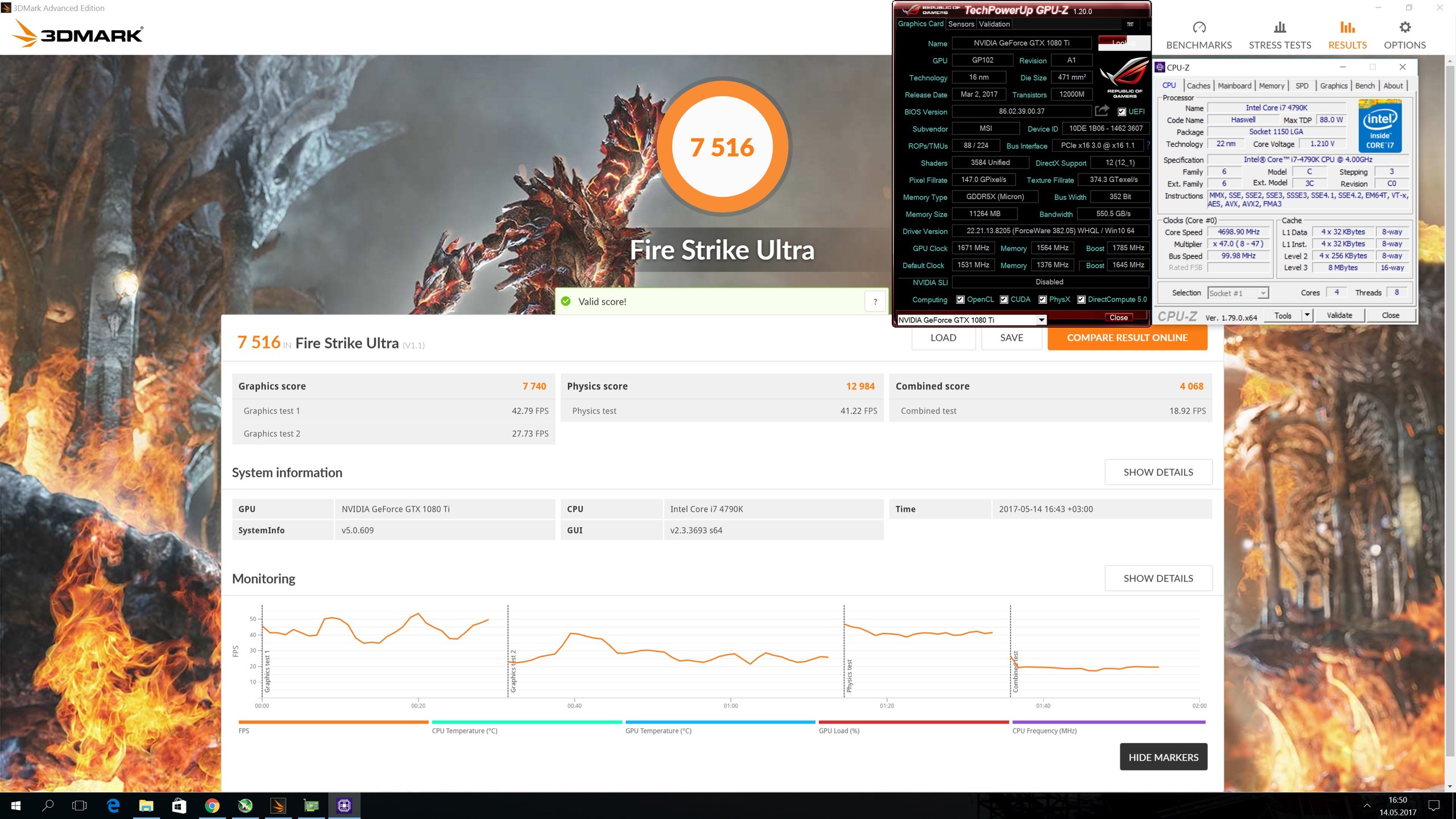Open Graphics tab in CPU-Z
Viewport: 1456px width, 819px height.
click(x=1334, y=85)
